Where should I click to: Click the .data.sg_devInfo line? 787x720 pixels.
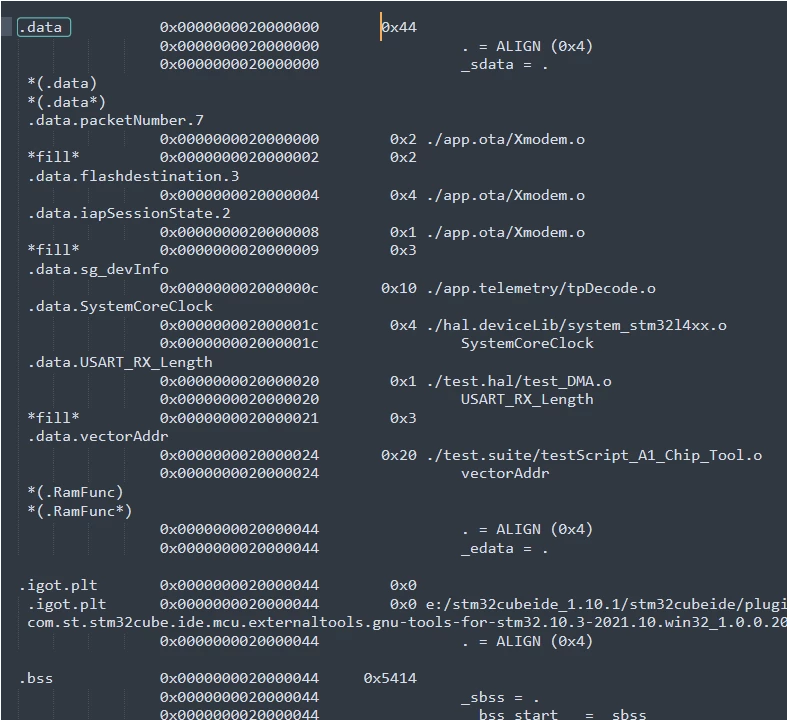[98, 269]
